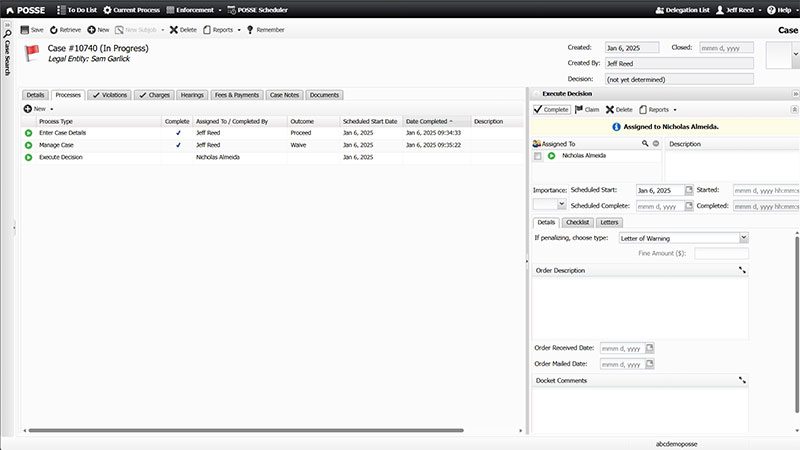Click the horizontal scrollbar under the processes table

pyautogui.click(x=246, y=431)
